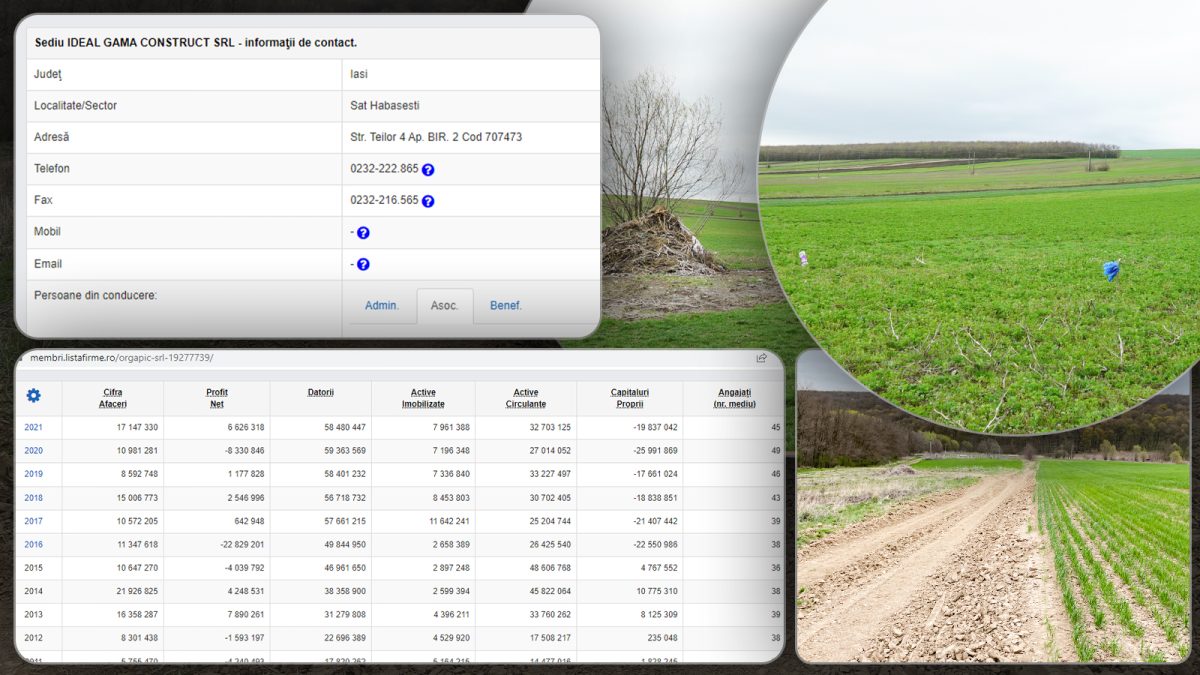Click the help icon next to Telefon number
The image size is (1200, 675).
(428, 170)
